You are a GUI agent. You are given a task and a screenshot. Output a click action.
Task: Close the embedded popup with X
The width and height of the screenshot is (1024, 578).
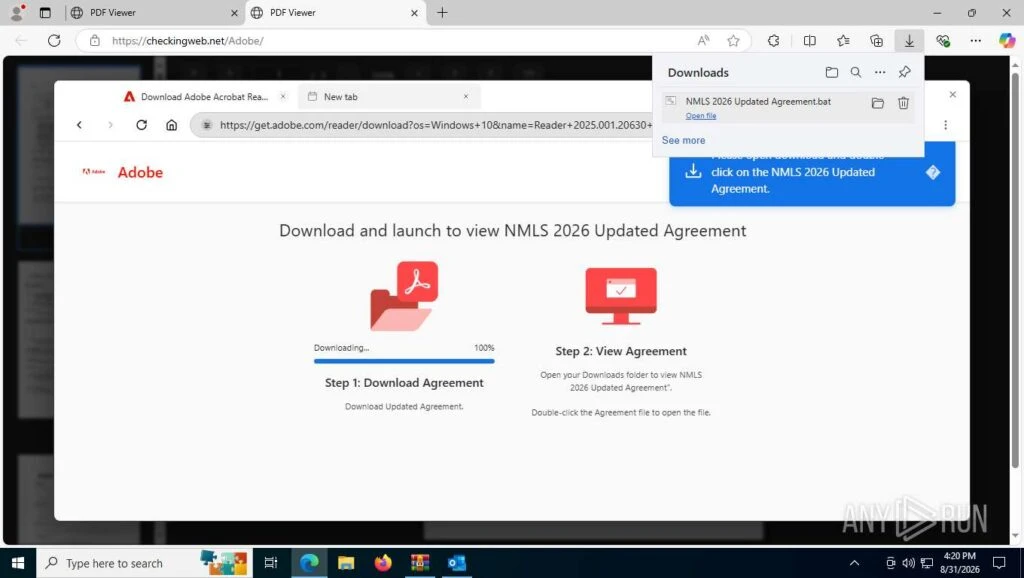click(x=953, y=95)
